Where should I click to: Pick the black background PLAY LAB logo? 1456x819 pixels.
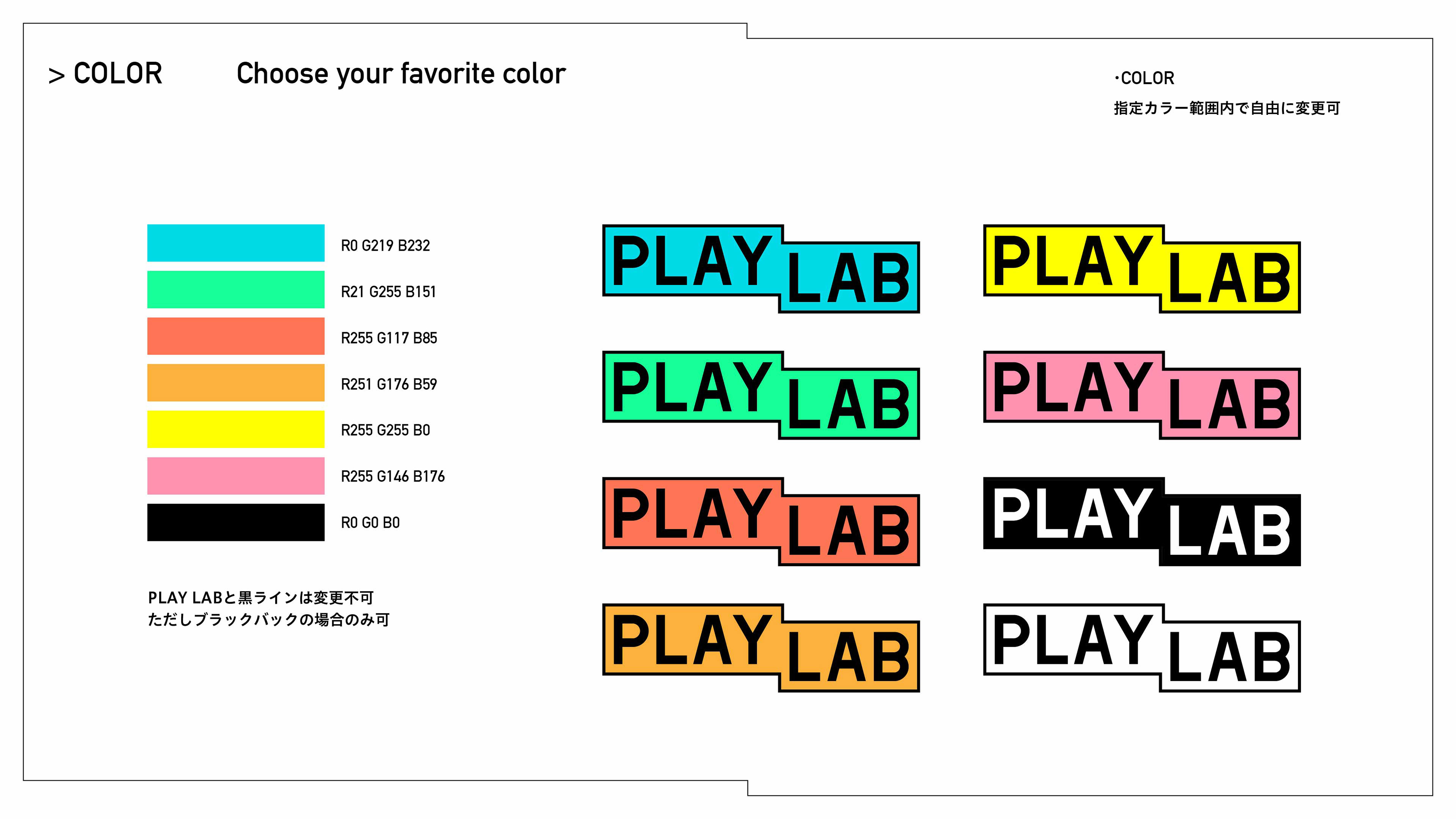[1141, 521]
